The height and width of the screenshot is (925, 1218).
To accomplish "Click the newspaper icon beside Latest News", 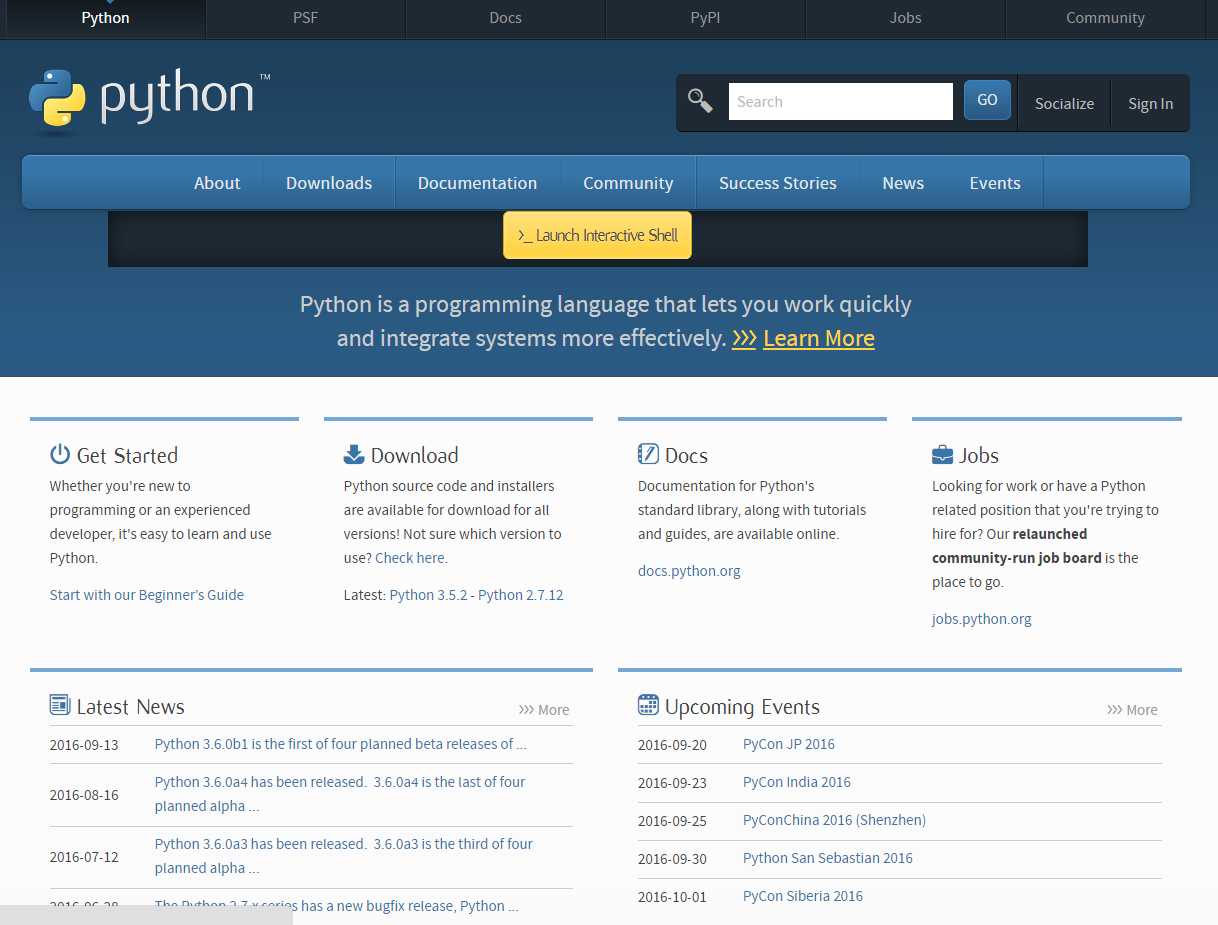I will 60,705.
